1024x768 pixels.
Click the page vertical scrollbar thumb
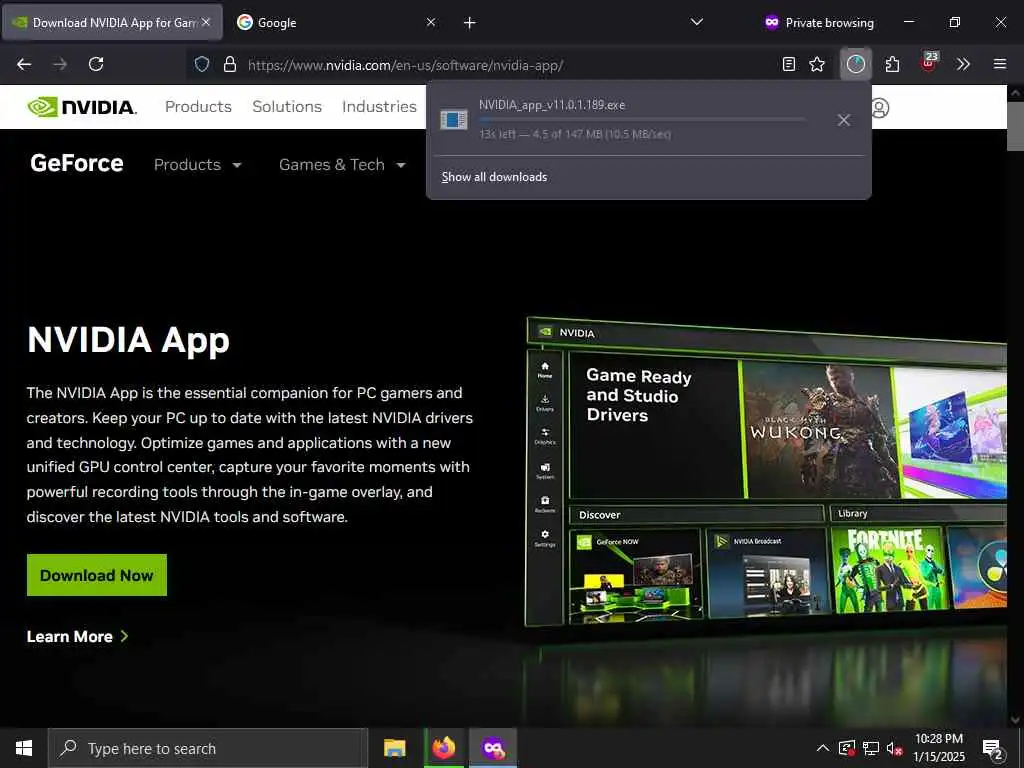click(1015, 126)
